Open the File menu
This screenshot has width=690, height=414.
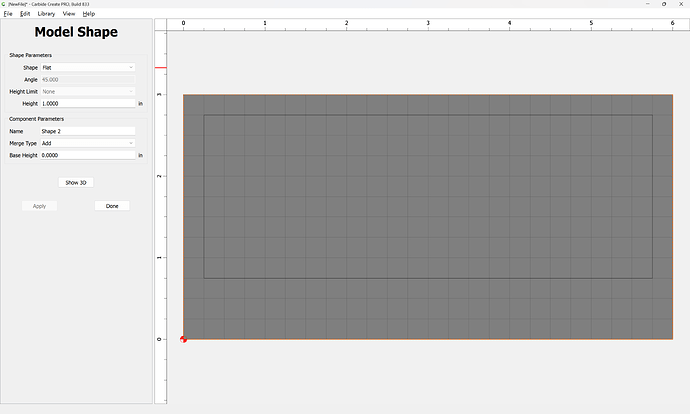[8, 14]
